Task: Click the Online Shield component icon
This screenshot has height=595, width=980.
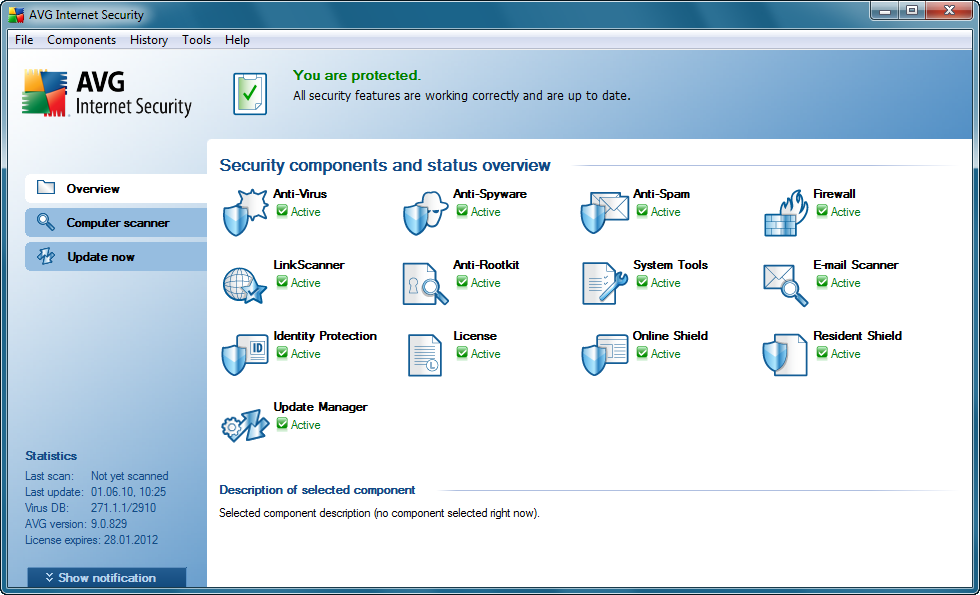Action: (604, 354)
